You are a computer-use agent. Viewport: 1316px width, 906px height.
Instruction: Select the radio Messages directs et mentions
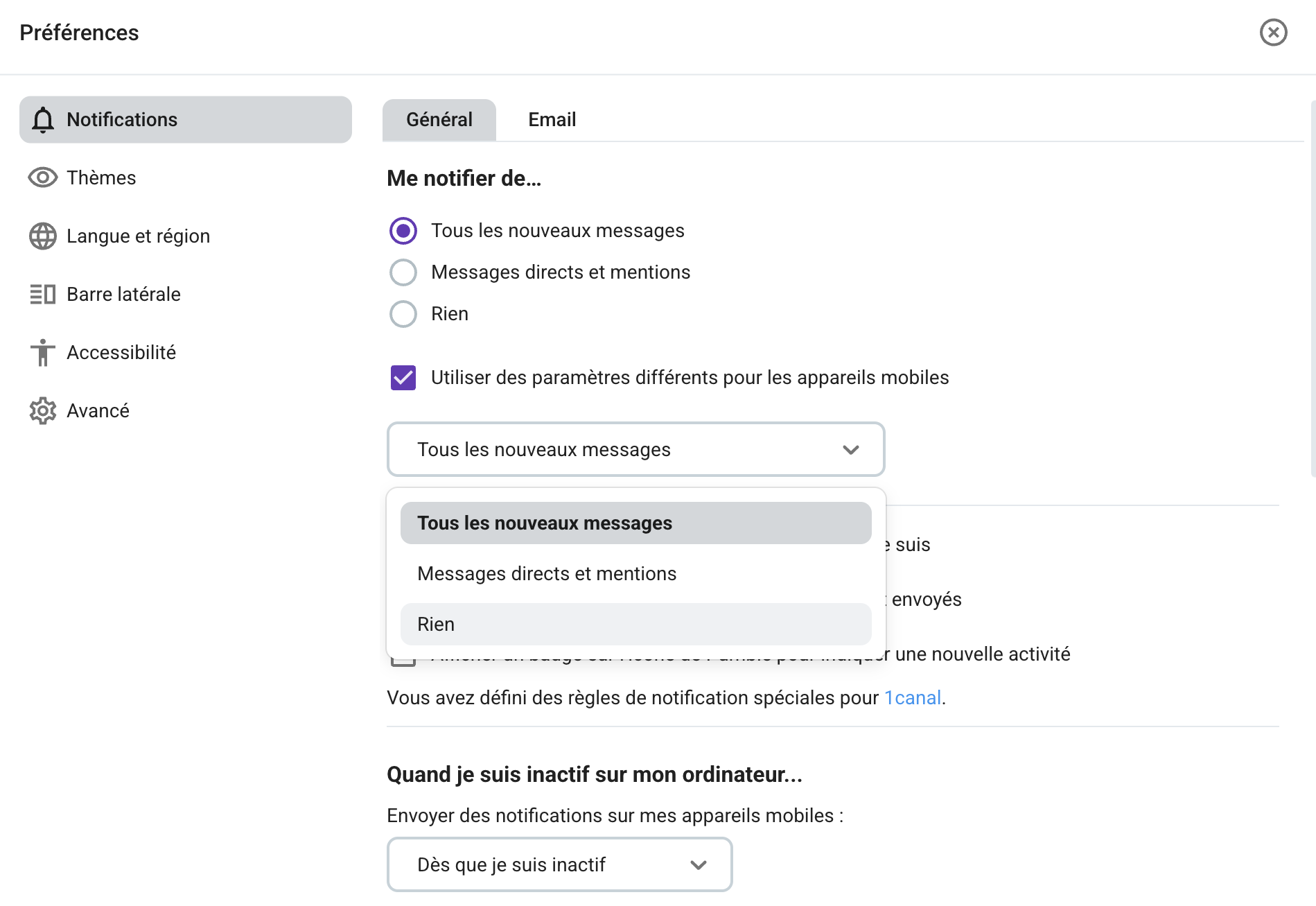[x=403, y=272]
